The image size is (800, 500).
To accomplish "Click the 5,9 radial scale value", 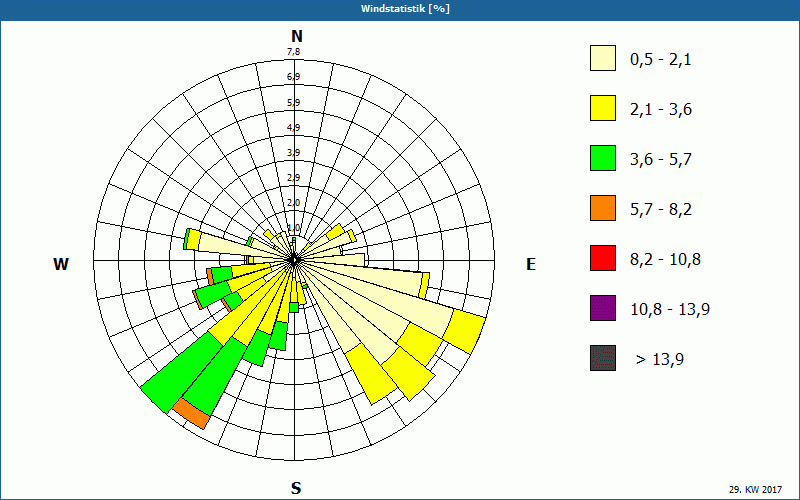I will 293,103.
